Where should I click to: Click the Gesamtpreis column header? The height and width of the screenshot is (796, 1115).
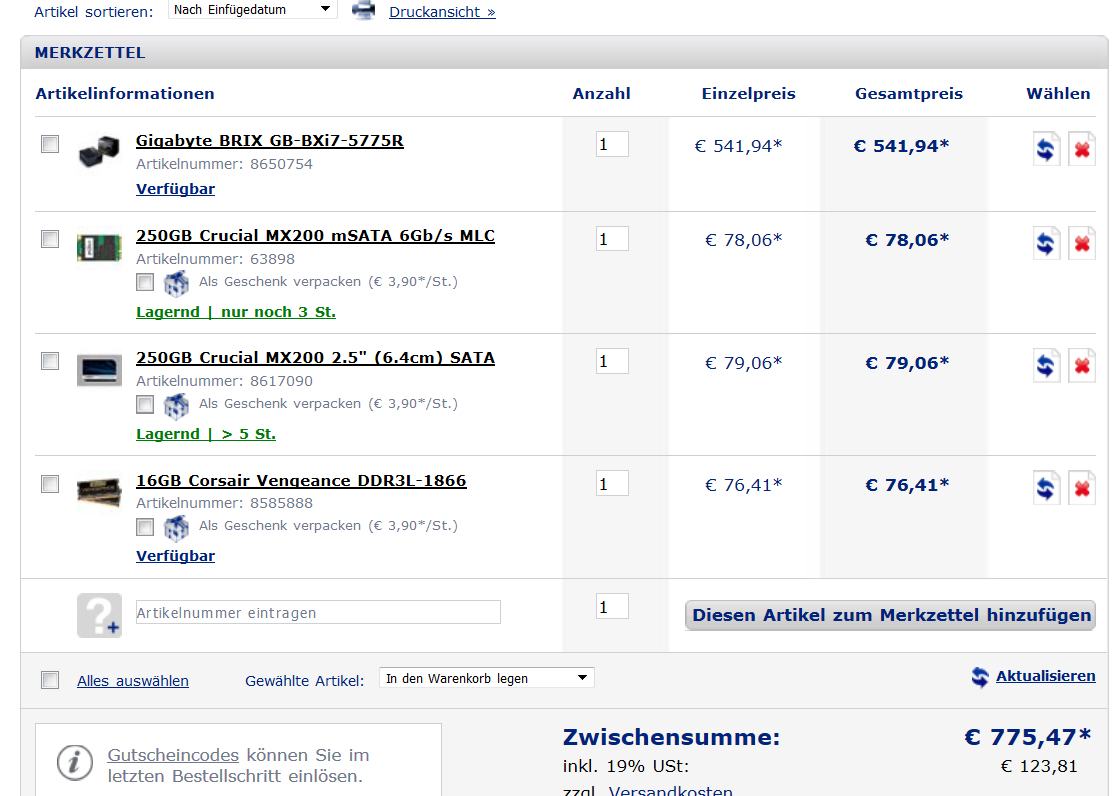coord(909,94)
